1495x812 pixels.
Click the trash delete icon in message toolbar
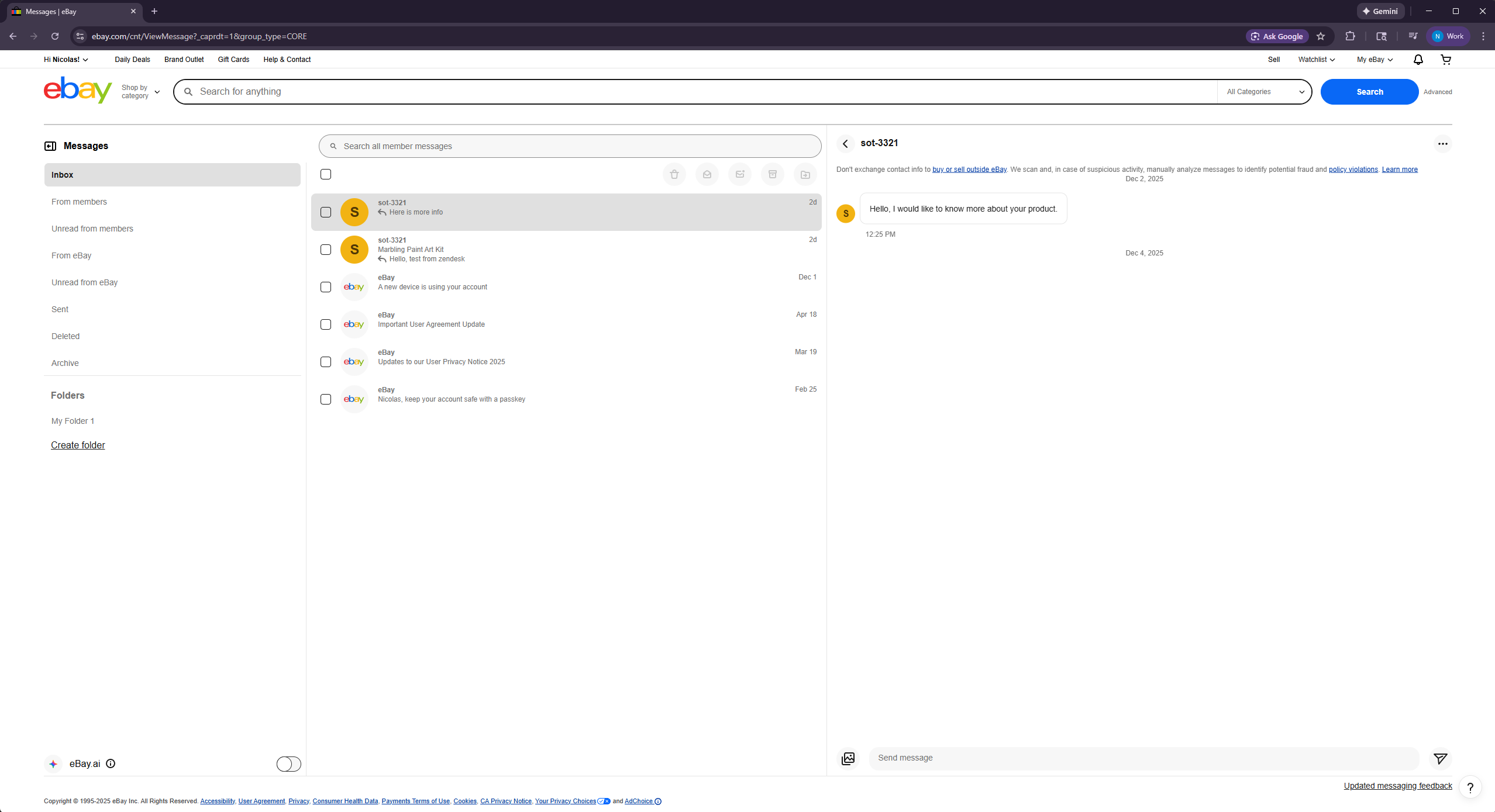pos(674,174)
